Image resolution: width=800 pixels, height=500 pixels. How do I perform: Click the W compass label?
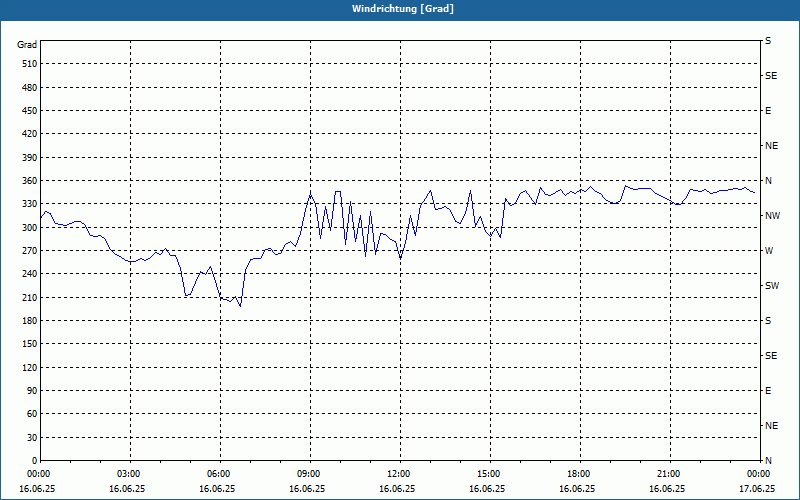(769, 251)
